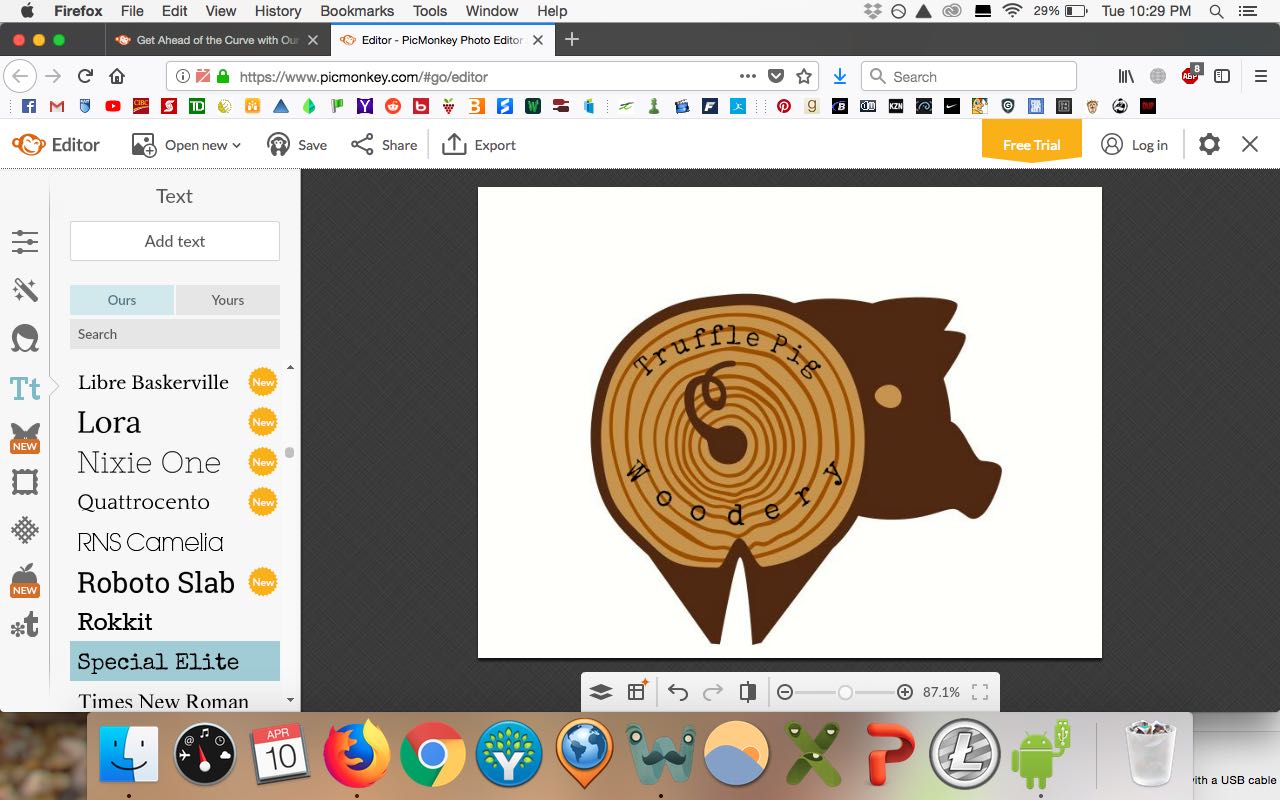Open page actions ellipsis in address bar
The image size is (1280, 800).
click(747, 76)
